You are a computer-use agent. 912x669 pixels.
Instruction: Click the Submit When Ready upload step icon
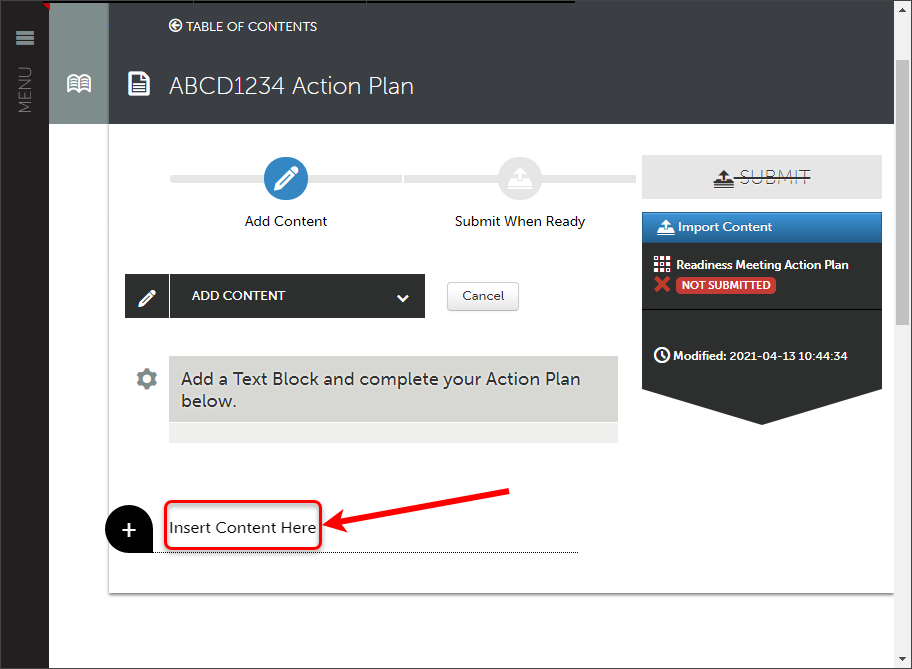coord(520,178)
